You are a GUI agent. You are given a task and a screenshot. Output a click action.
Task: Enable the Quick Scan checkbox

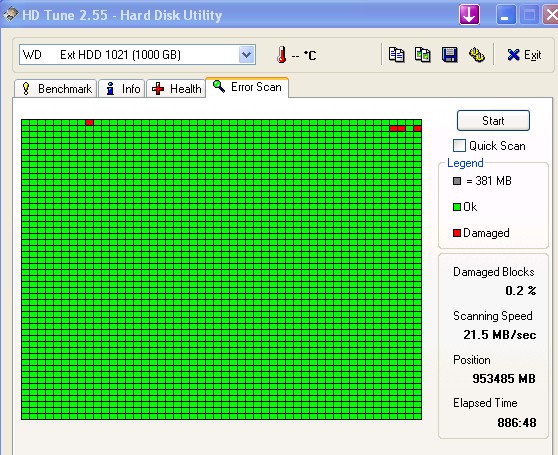coord(459,146)
